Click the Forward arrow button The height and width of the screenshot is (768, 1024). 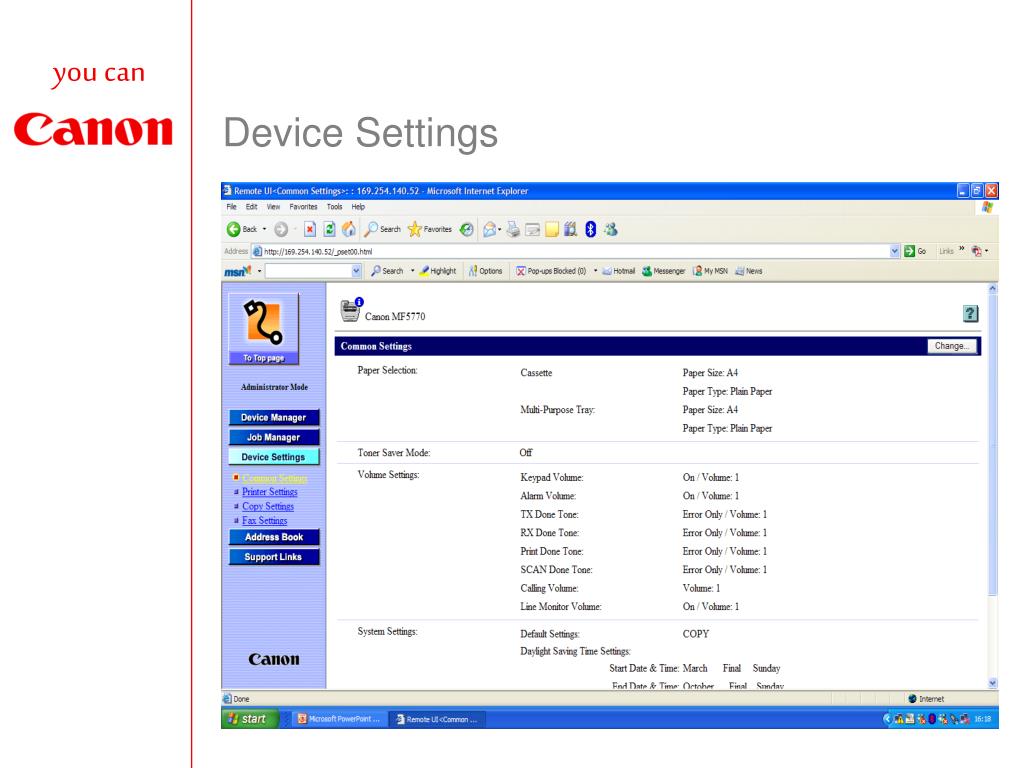(281, 229)
